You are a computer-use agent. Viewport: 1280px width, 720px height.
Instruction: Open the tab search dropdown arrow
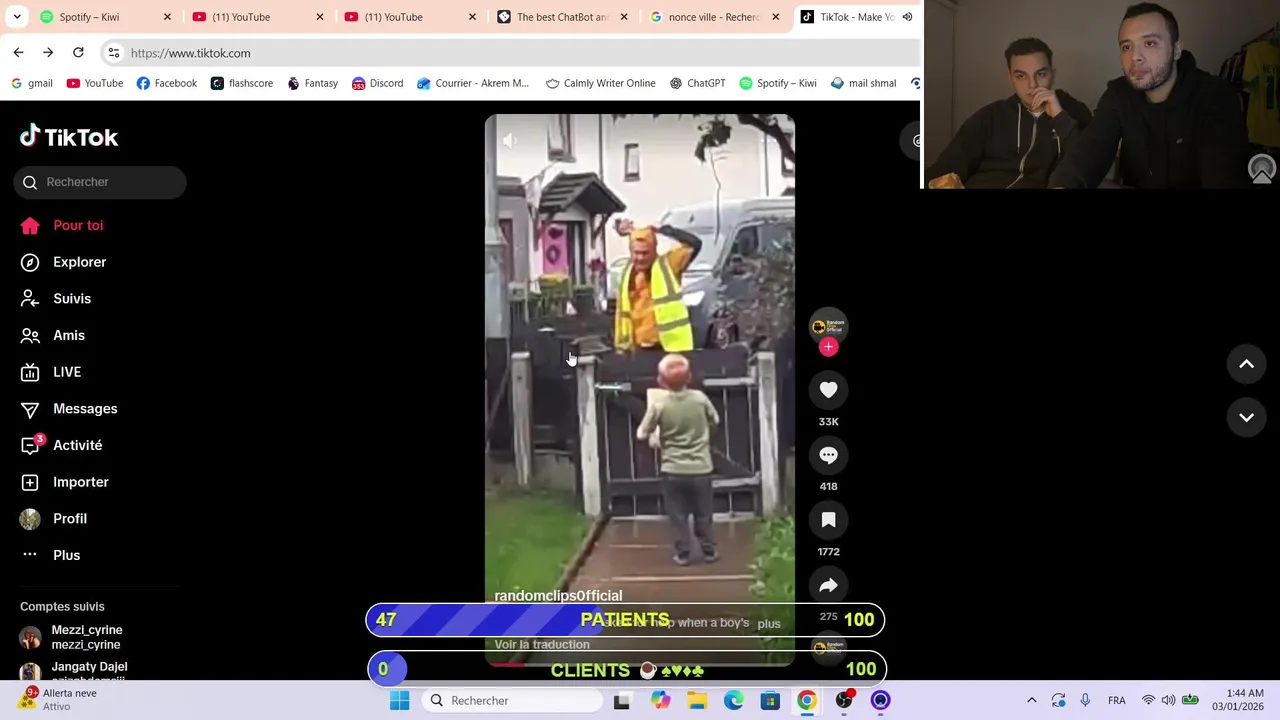(x=17, y=17)
